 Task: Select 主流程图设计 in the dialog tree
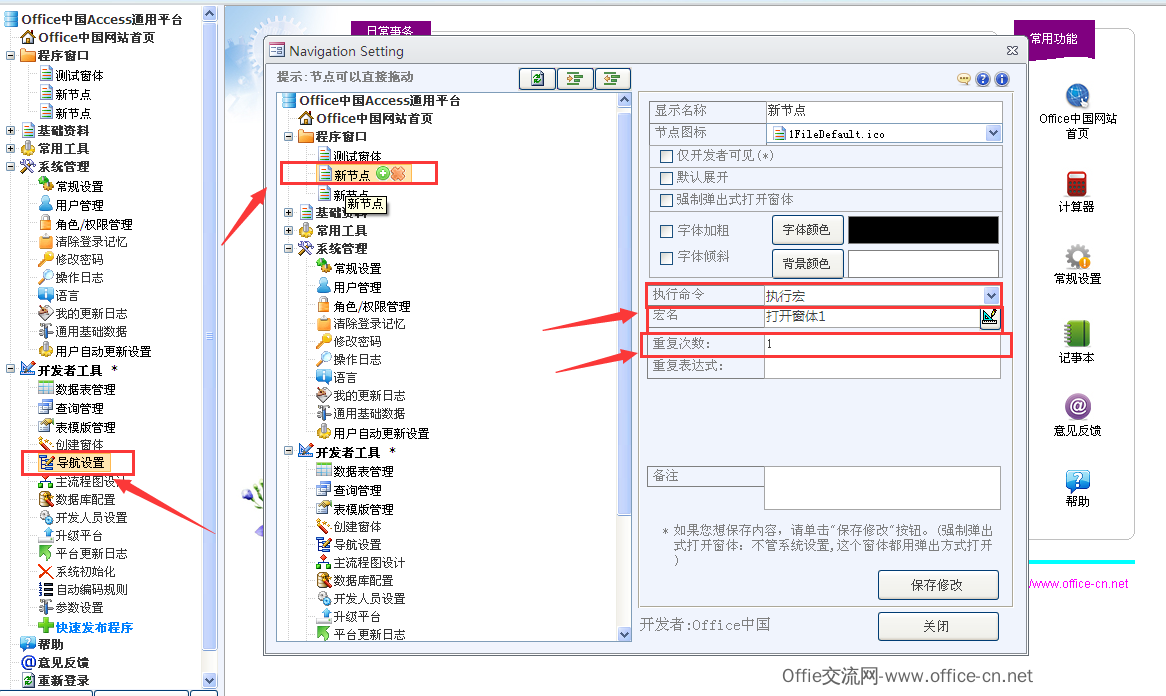[369, 563]
